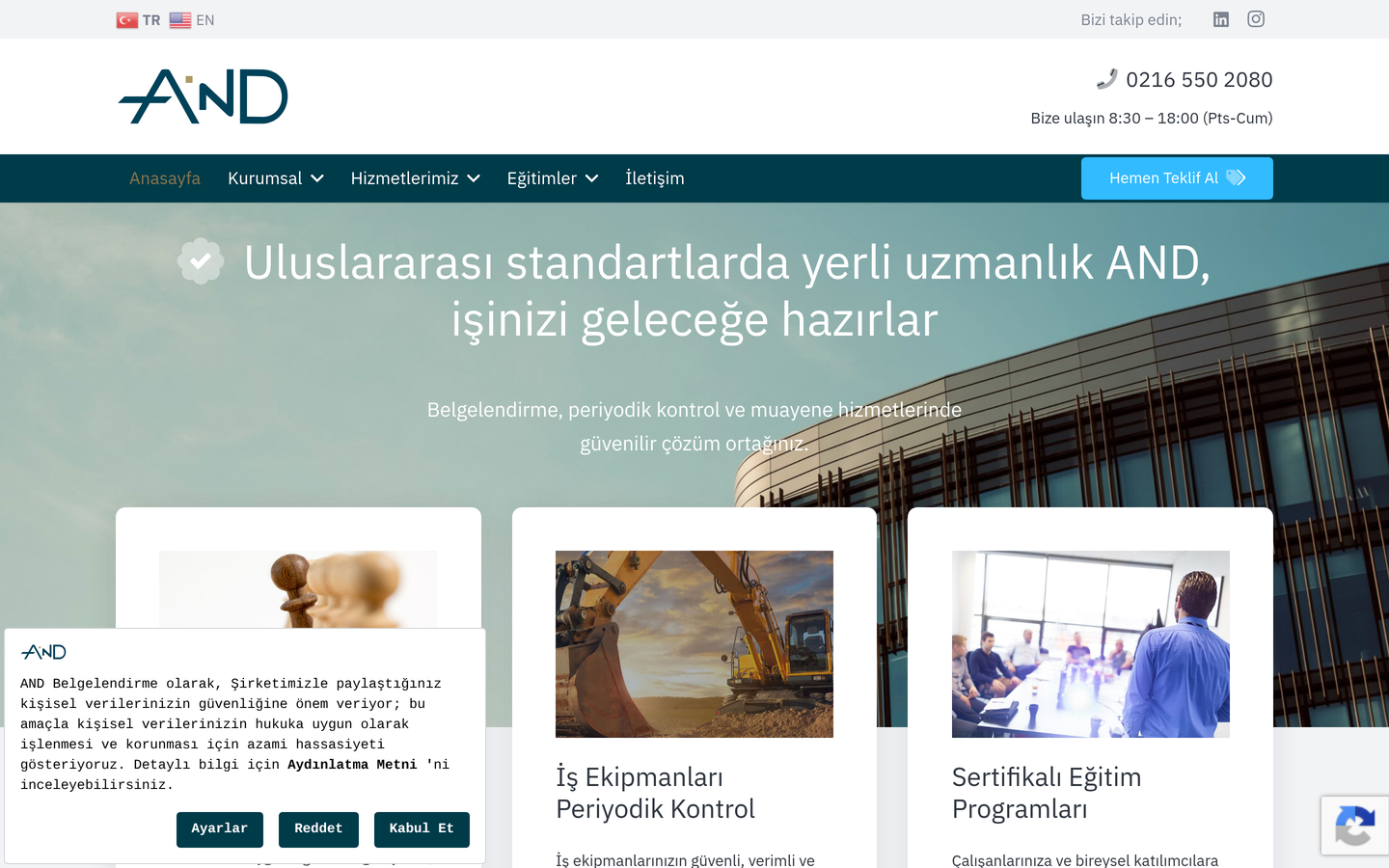Open the LinkedIn icon in top bar
Viewport: 1389px width, 868px height.
pyautogui.click(x=1221, y=19)
